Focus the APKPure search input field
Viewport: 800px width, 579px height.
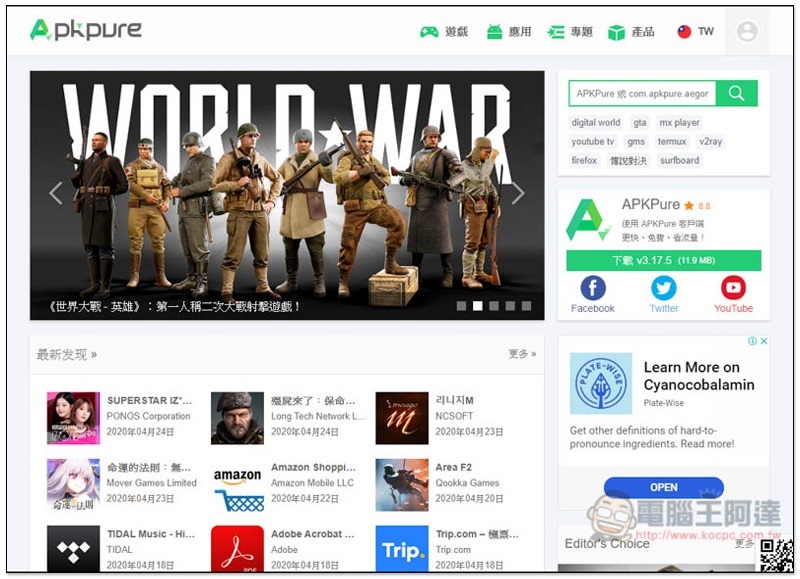tap(642, 93)
